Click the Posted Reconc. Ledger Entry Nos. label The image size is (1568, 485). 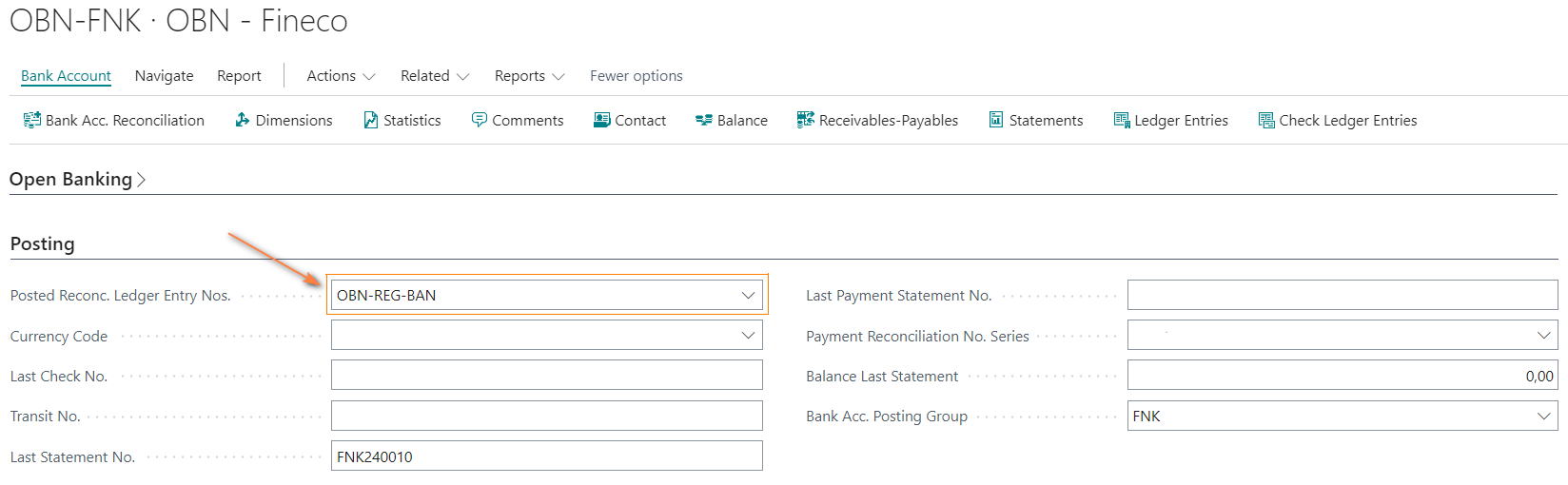click(121, 296)
